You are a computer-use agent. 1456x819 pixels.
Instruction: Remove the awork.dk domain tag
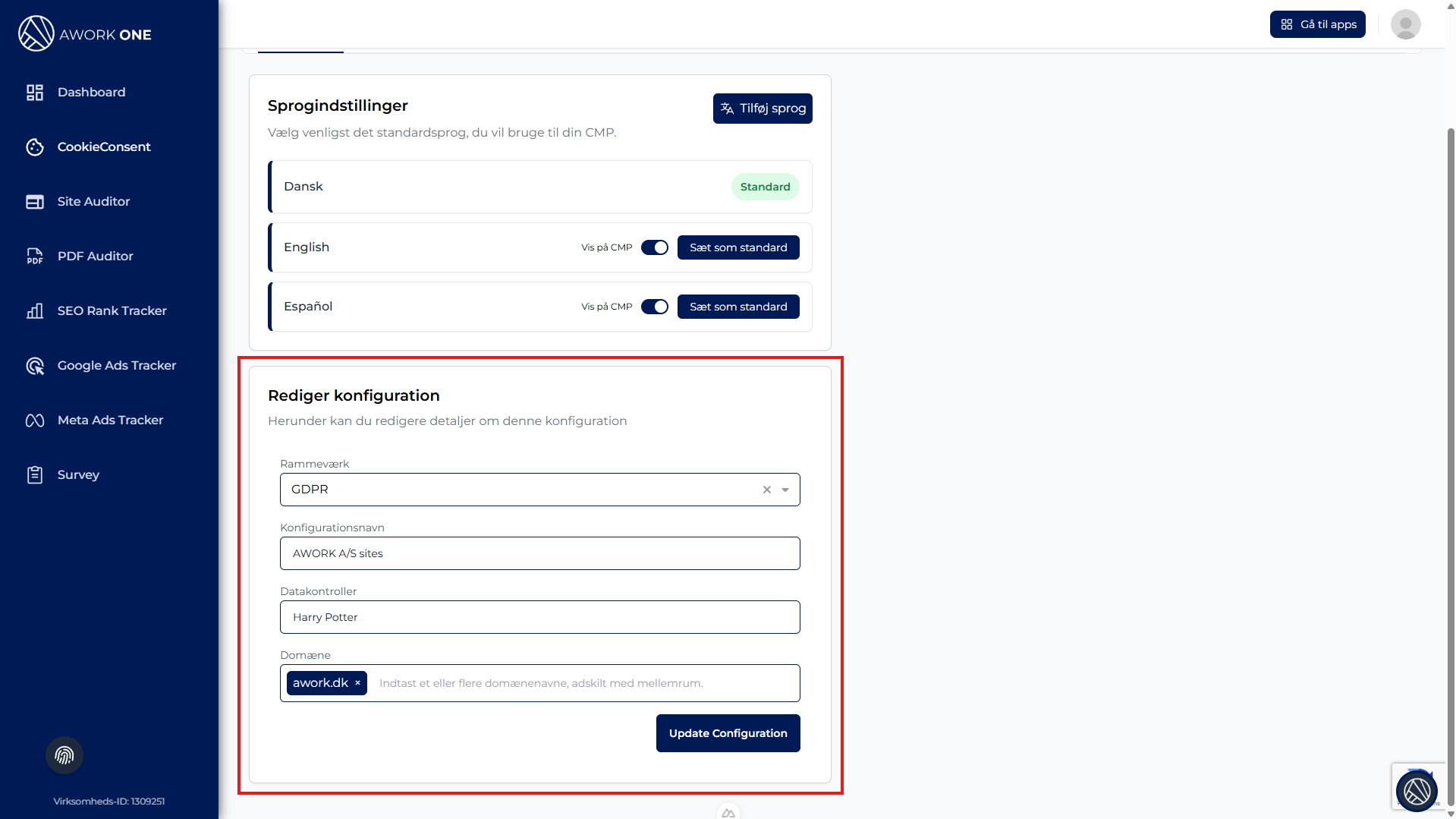pyautogui.click(x=358, y=683)
